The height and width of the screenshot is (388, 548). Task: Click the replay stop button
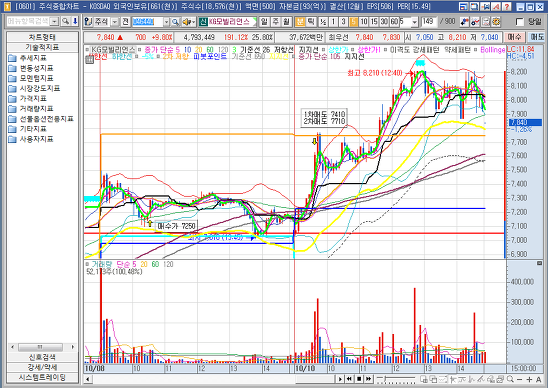359,379
